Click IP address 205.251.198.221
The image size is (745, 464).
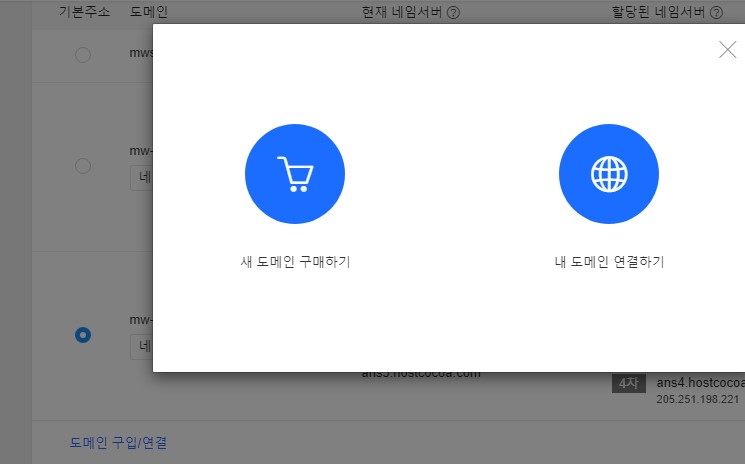click(x=697, y=399)
